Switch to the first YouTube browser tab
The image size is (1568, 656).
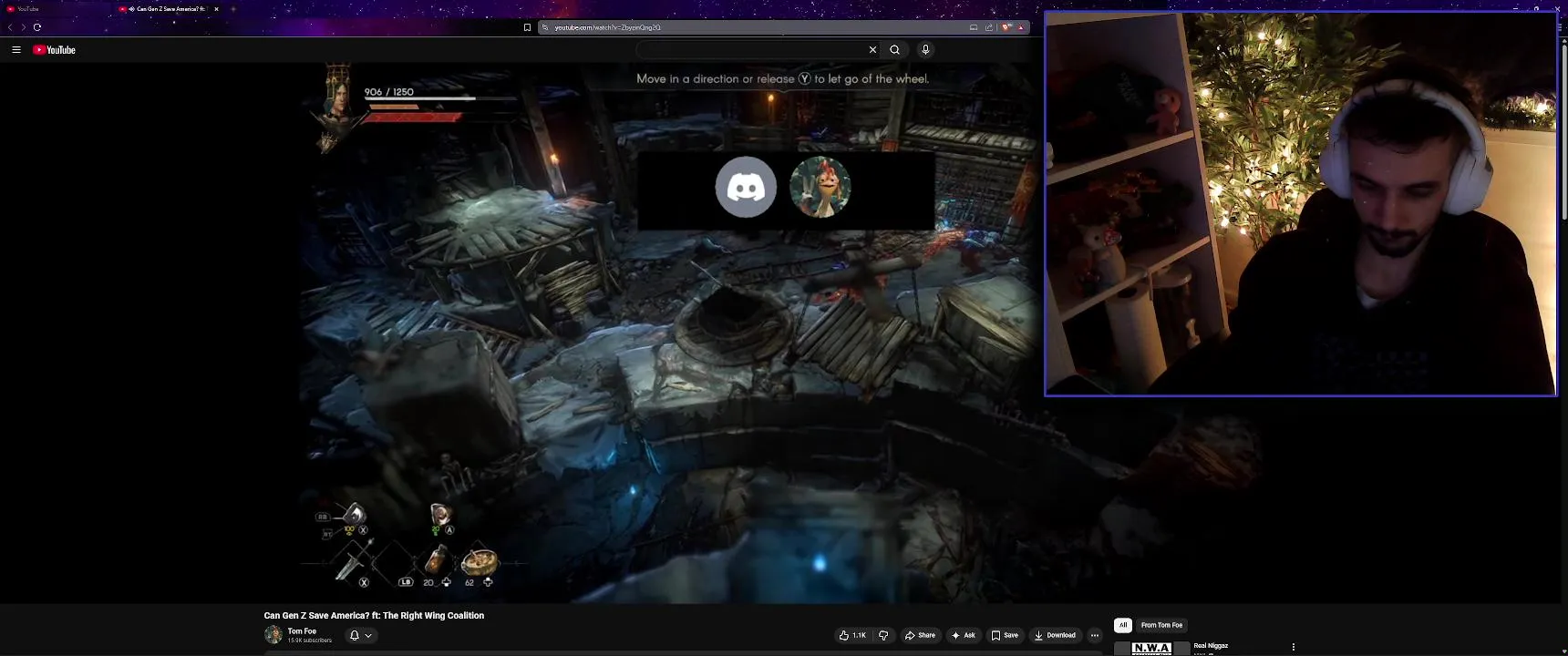click(x=55, y=9)
